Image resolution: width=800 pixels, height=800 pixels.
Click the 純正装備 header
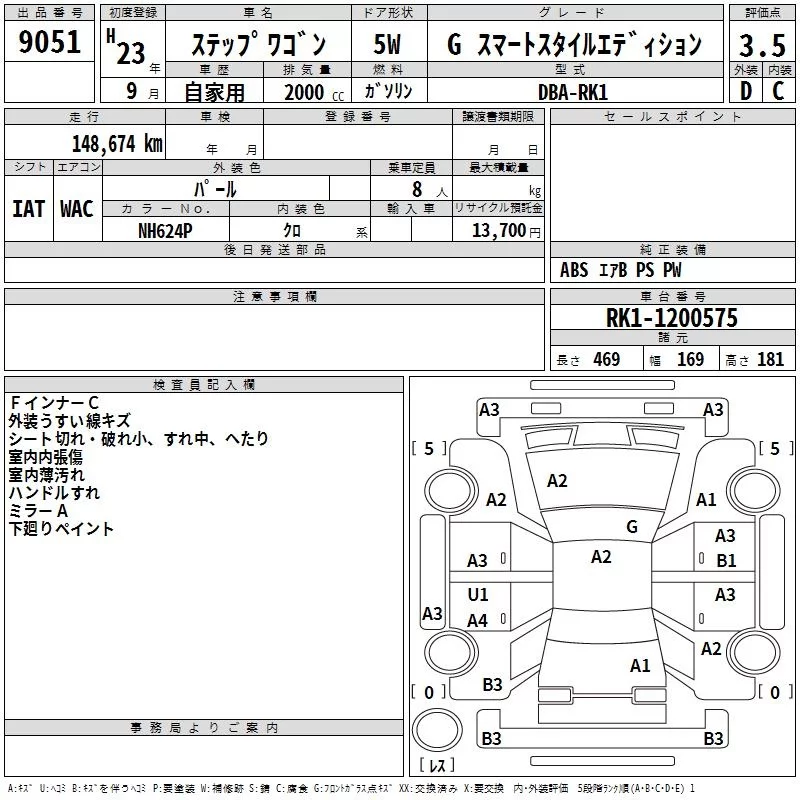[672, 249]
